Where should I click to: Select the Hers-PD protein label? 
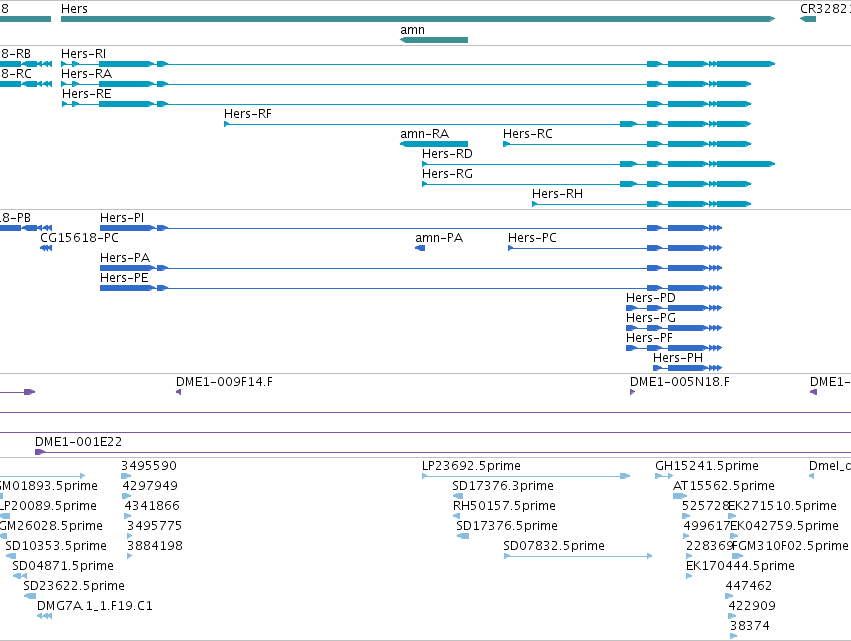(x=651, y=298)
